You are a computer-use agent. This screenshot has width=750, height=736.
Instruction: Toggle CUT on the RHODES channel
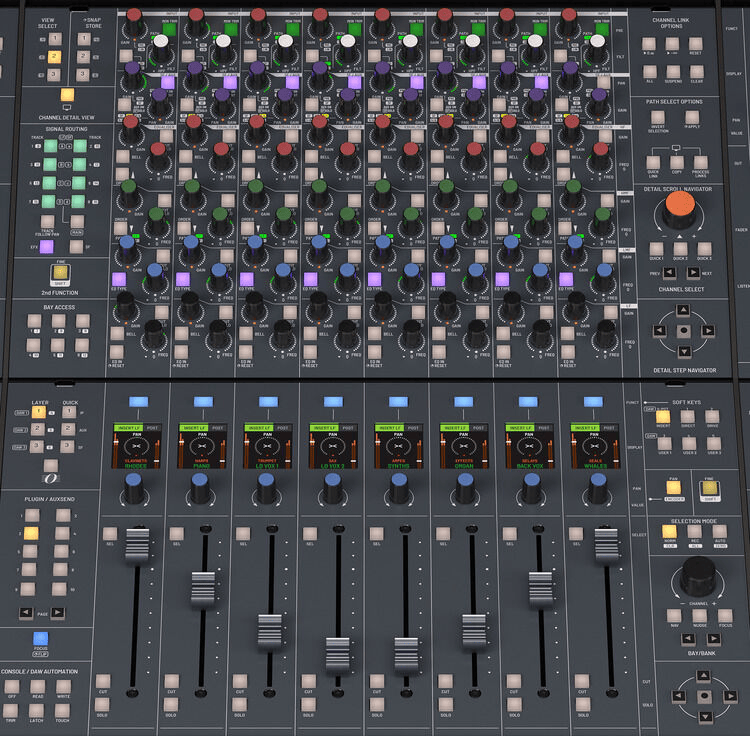(103, 679)
